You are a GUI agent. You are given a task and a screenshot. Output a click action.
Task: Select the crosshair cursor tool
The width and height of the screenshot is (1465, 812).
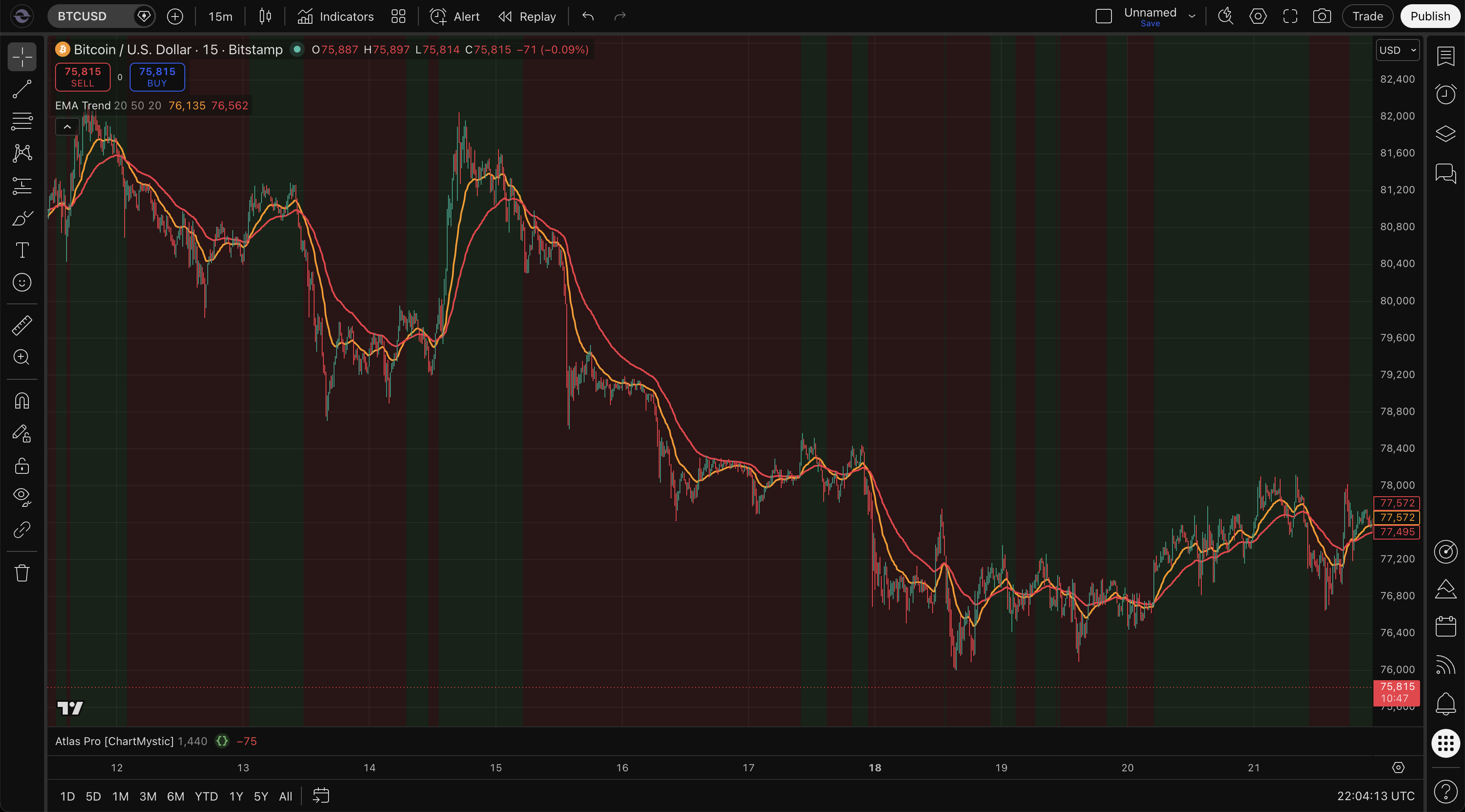click(22, 57)
